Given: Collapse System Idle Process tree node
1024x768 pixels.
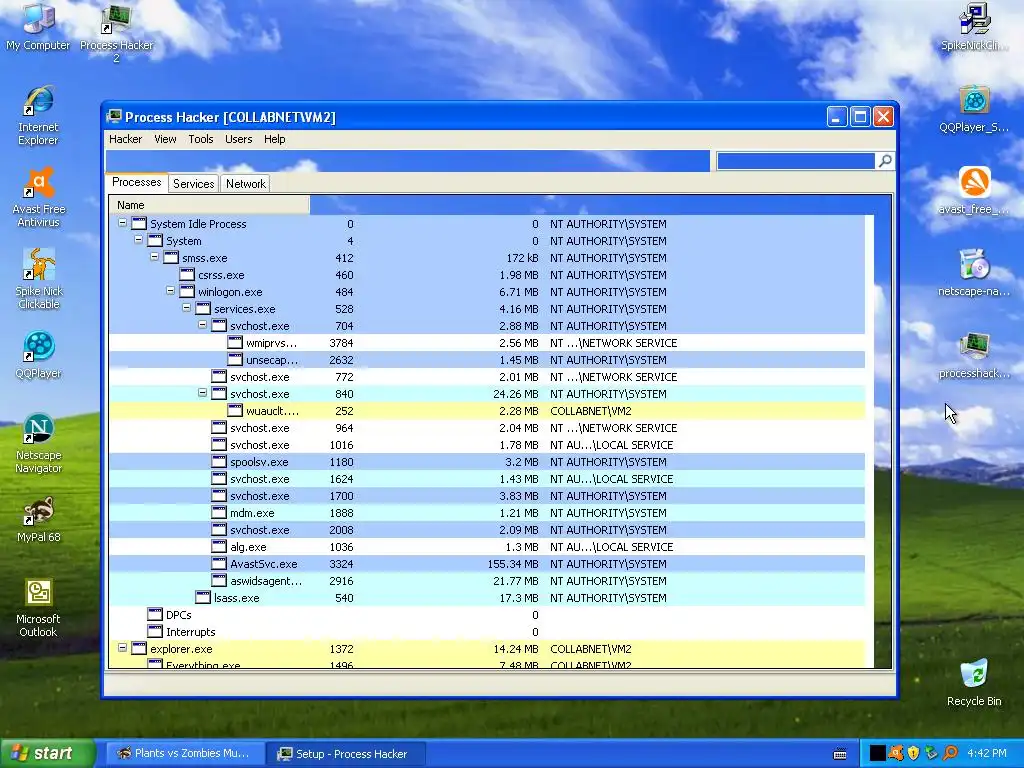Looking at the screenshot, I should [122, 223].
